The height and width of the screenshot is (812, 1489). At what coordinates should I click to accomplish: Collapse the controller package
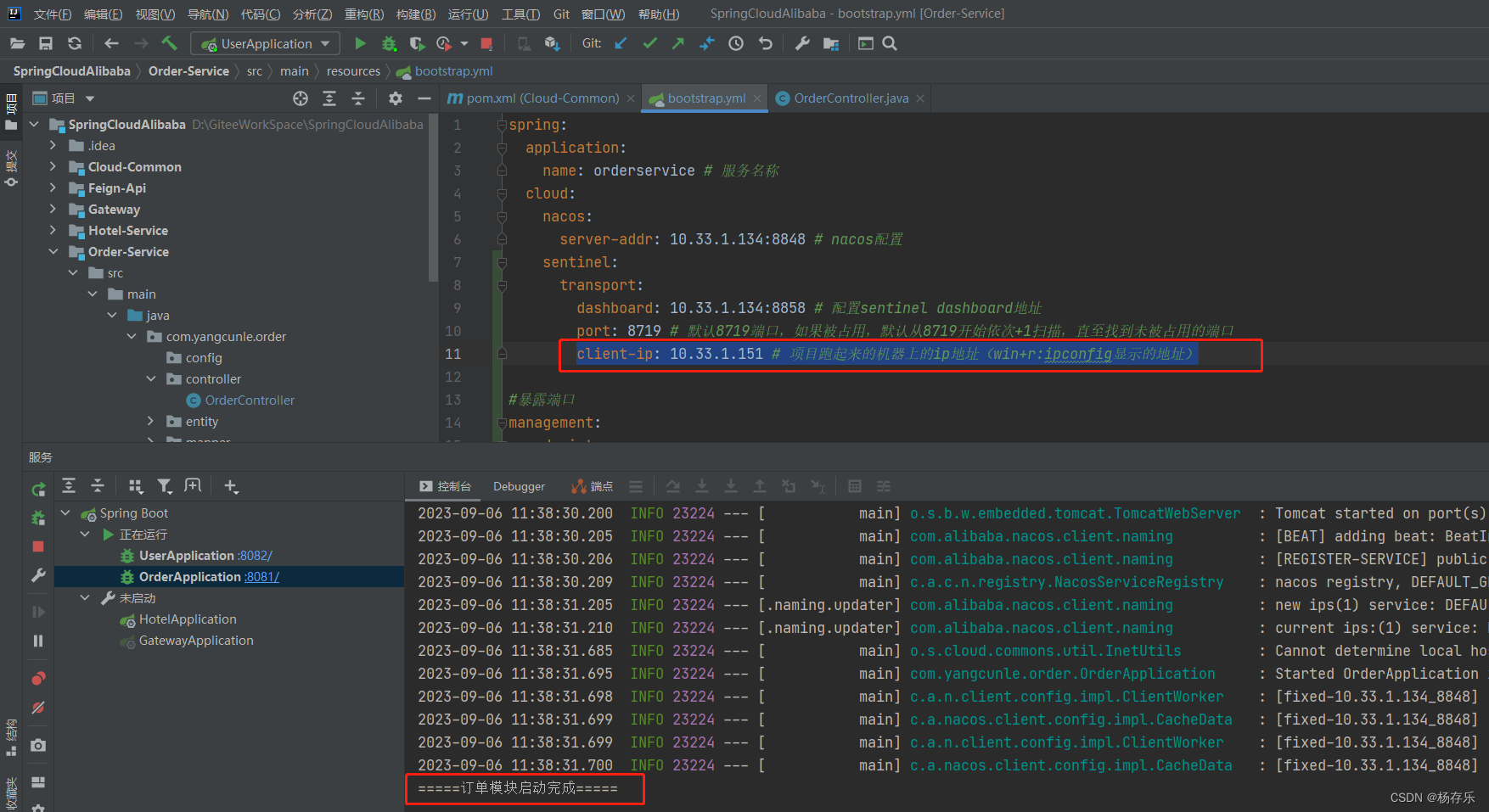[x=151, y=379]
